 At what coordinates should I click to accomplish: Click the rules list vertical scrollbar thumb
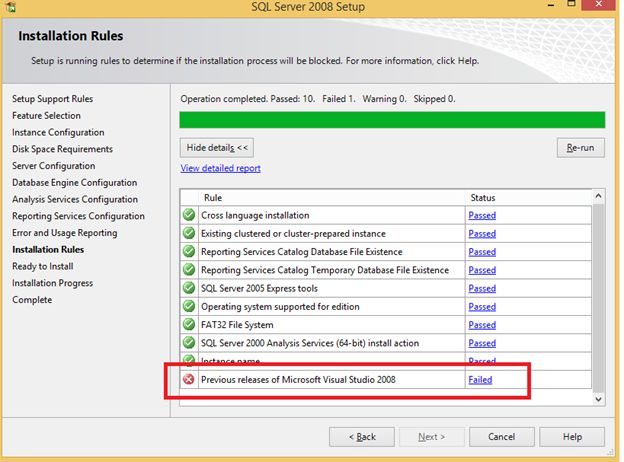(598, 296)
